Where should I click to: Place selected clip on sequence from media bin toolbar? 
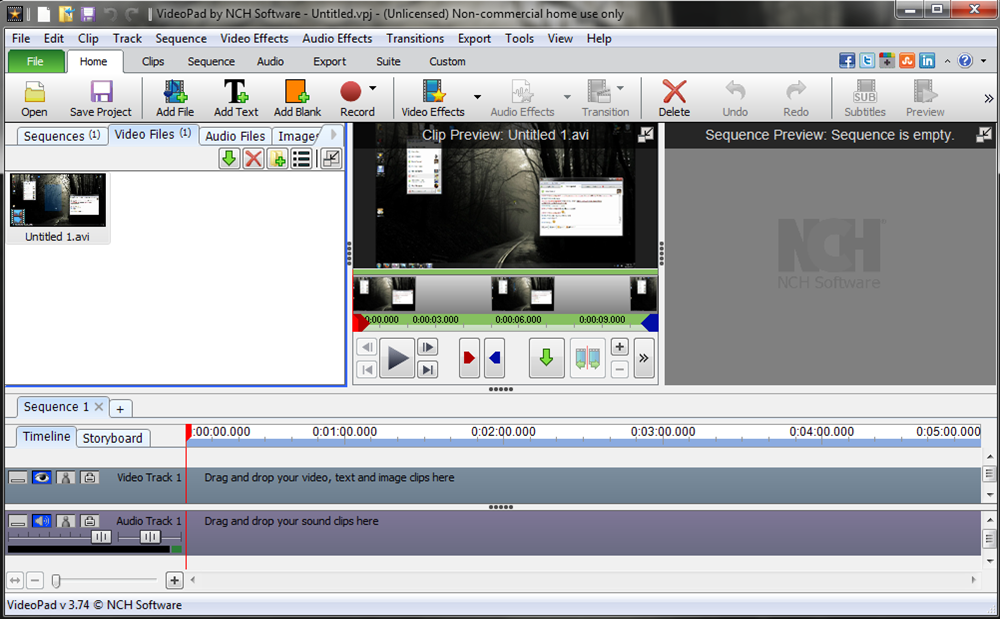tap(229, 158)
